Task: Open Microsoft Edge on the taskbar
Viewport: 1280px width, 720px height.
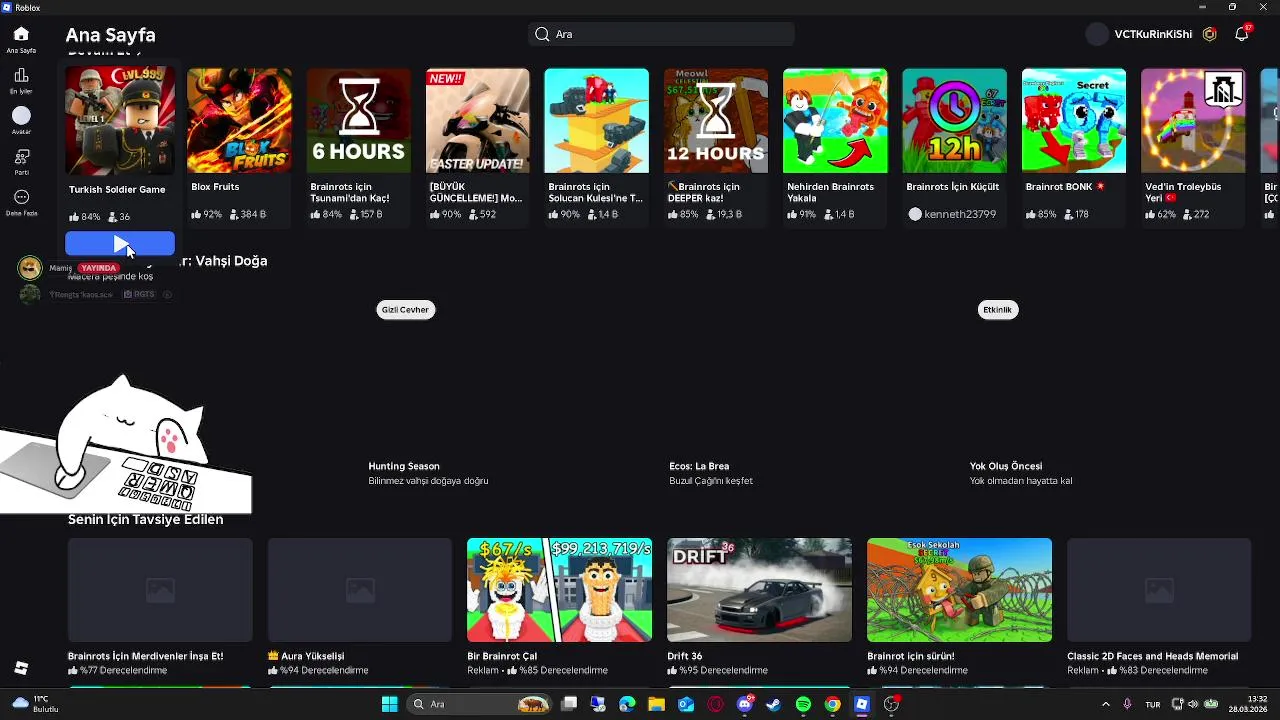Action: click(627, 704)
